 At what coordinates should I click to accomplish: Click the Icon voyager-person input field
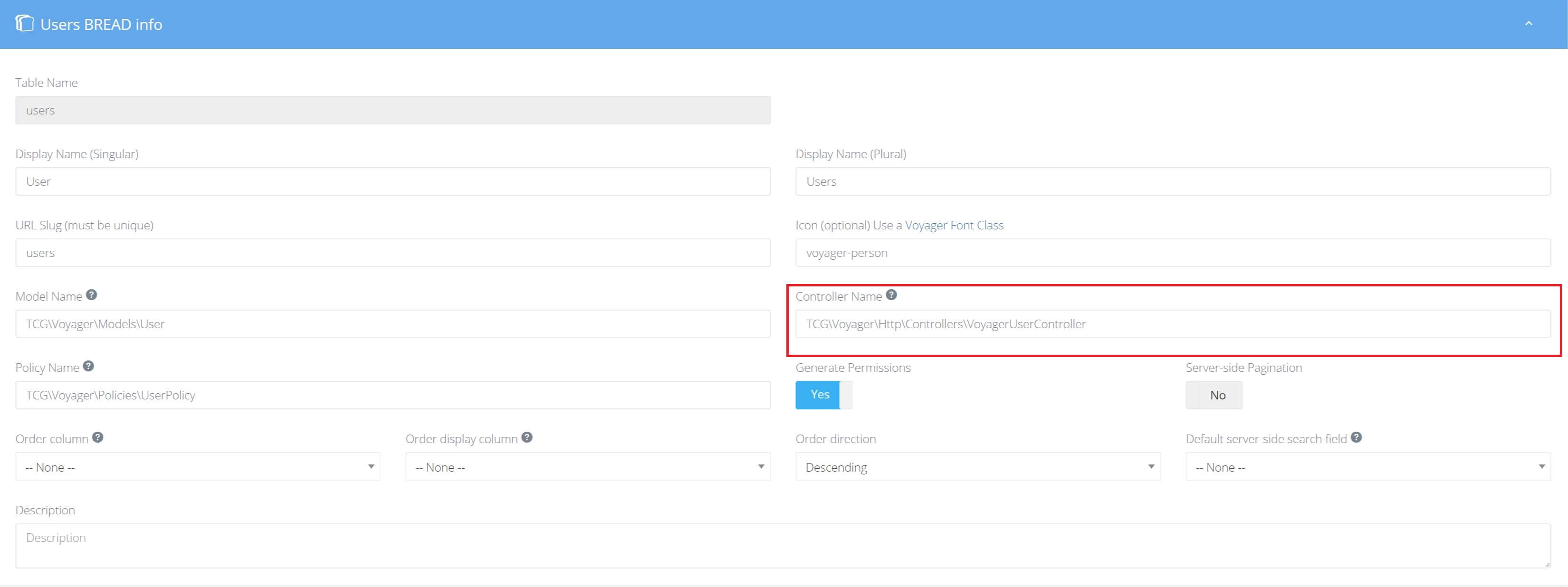(1172, 253)
